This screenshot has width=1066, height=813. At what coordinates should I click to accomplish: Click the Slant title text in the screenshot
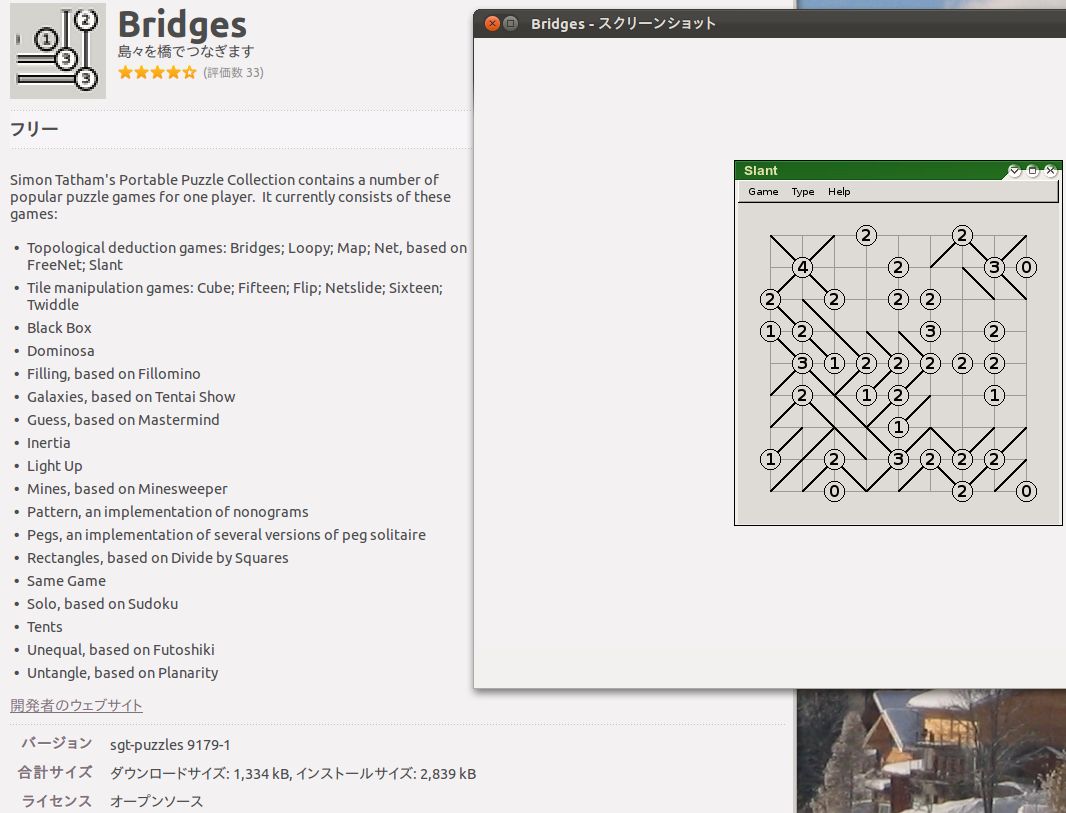[760, 171]
